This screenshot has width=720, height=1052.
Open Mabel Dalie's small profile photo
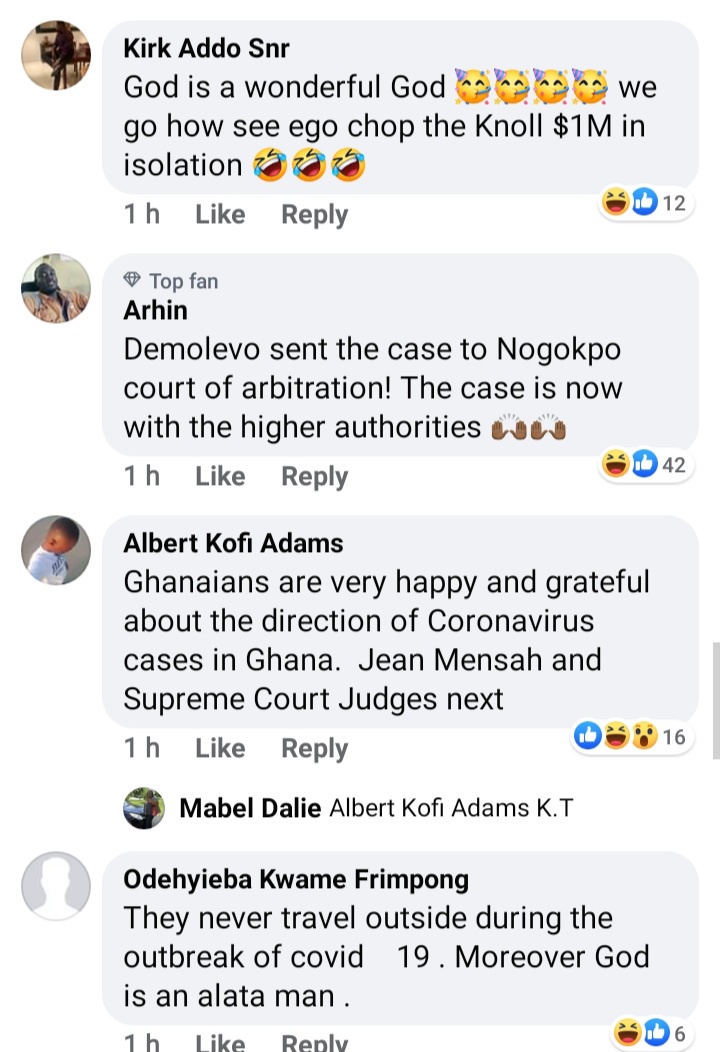tap(144, 808)
